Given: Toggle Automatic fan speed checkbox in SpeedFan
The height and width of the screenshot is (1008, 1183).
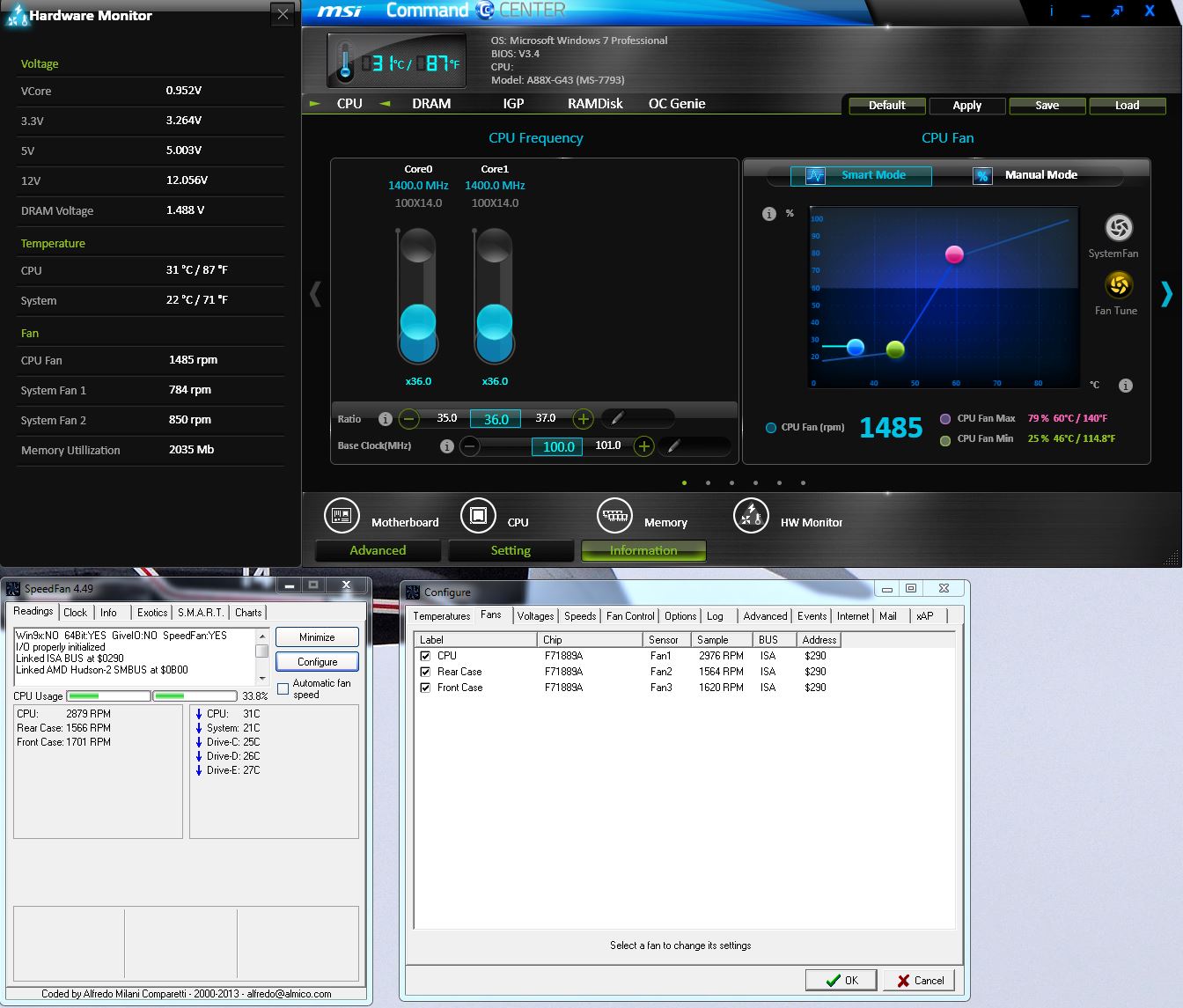Looking at the screenshot, I should pos(283,688).
